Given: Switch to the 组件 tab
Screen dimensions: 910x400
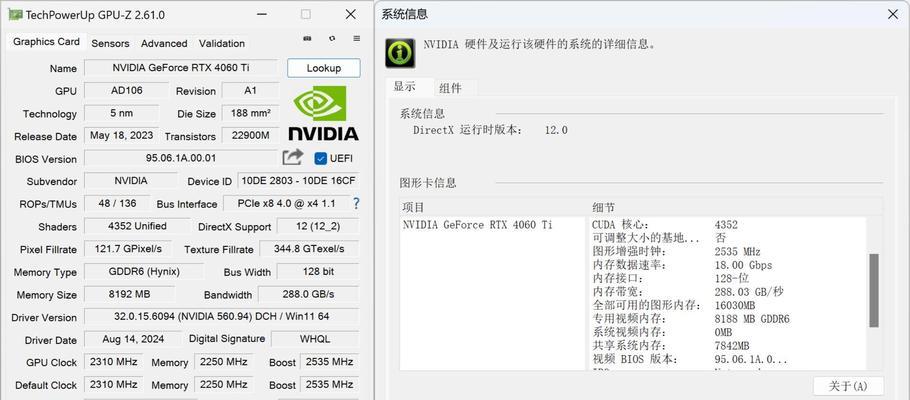Looking at the screenshot, I should point(450,88).
